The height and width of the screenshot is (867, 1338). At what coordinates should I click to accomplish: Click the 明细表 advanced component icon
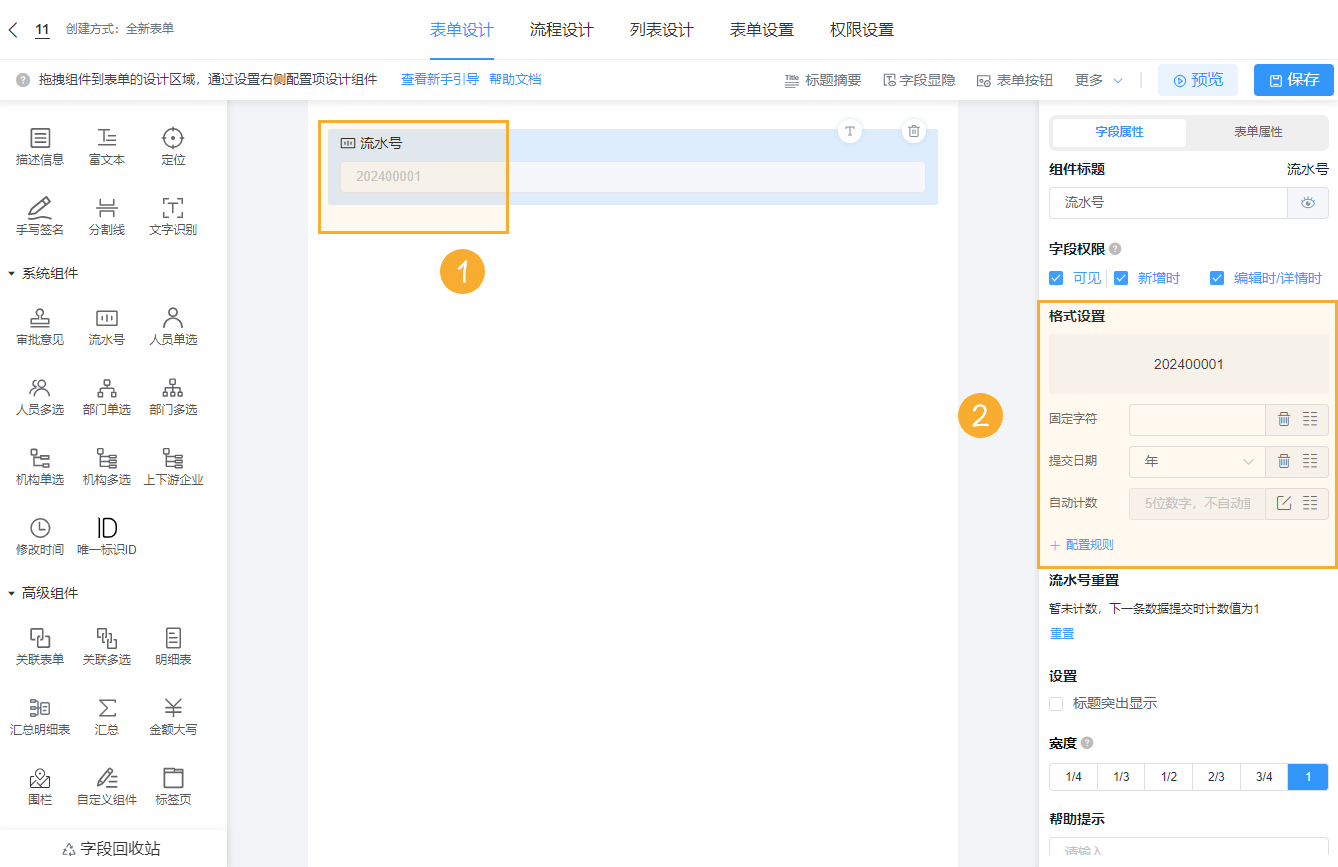(x=172, y=646)
